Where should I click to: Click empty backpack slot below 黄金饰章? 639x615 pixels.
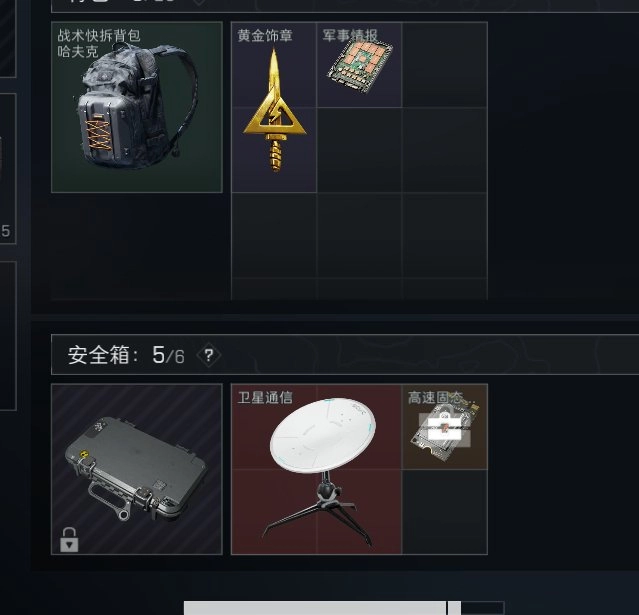click(274, 235)
